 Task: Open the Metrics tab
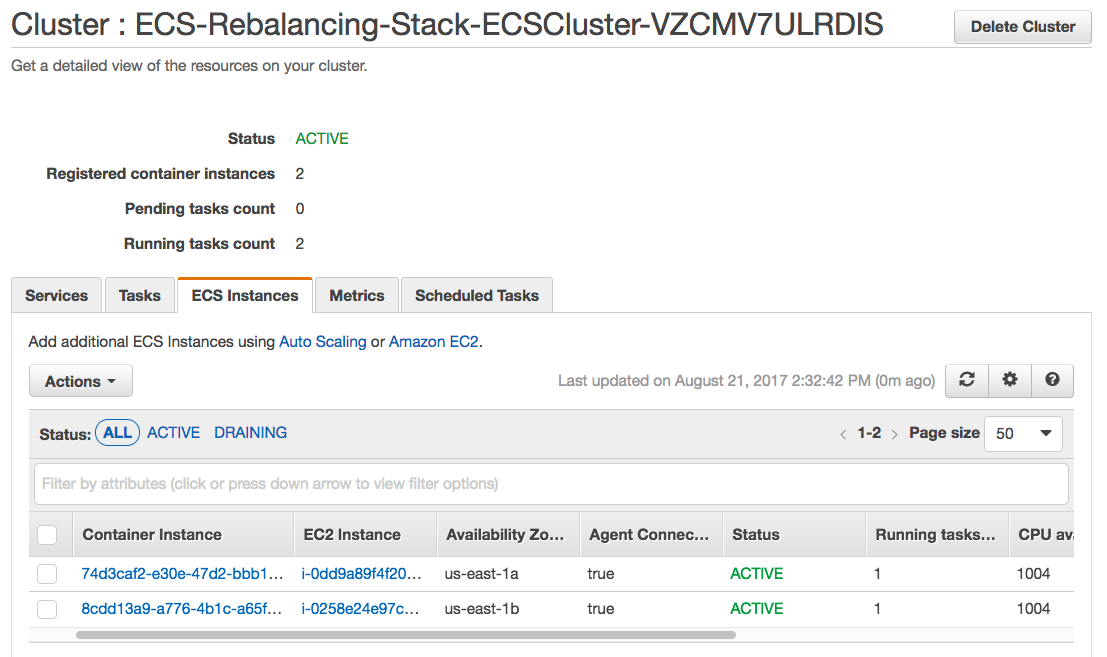(357, 295)
